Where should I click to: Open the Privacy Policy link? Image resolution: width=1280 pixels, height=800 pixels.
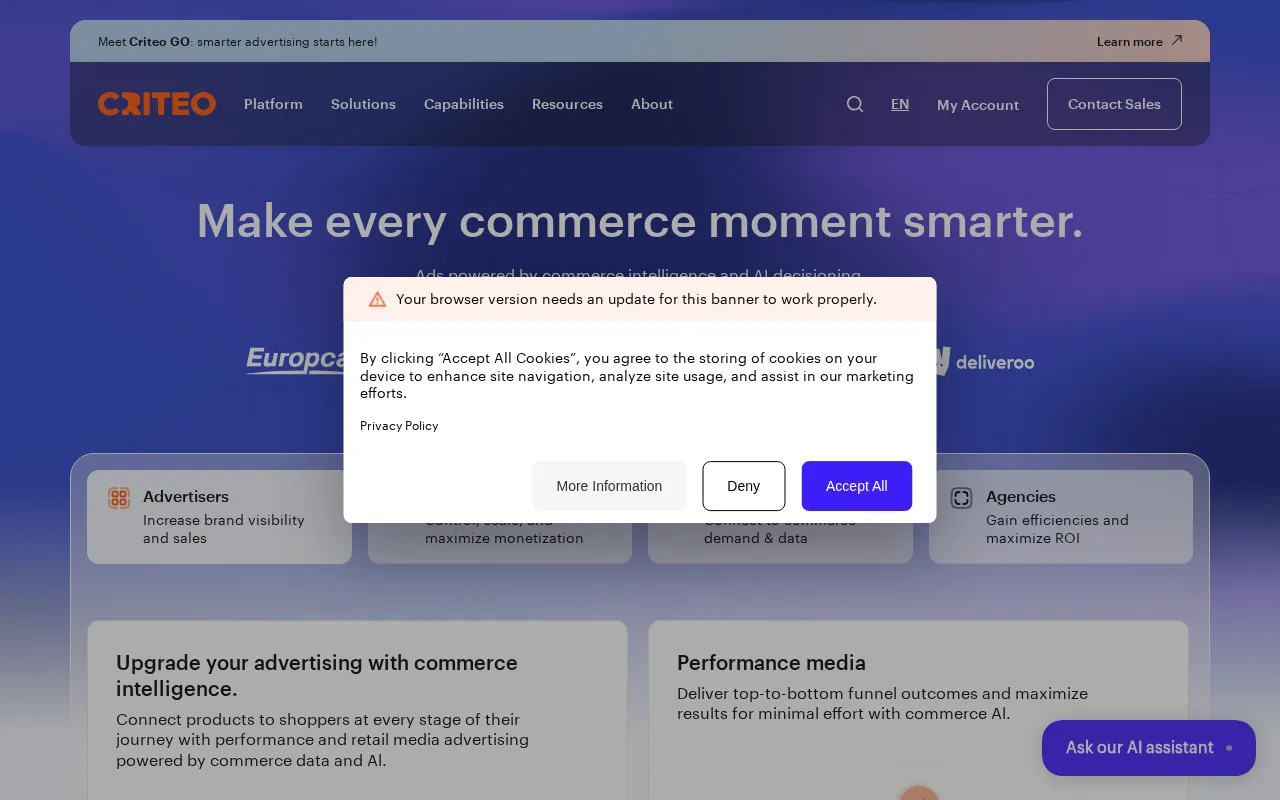click(399, 426)
